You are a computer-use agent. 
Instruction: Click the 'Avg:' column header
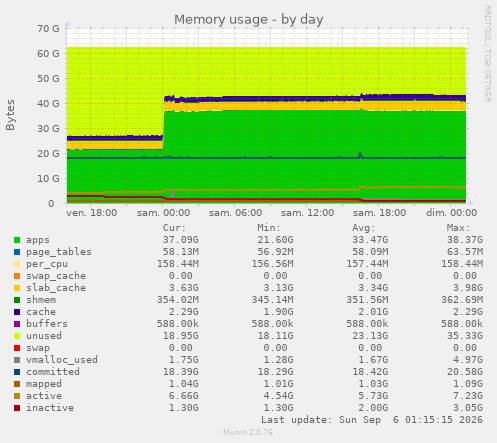[364, 228]
